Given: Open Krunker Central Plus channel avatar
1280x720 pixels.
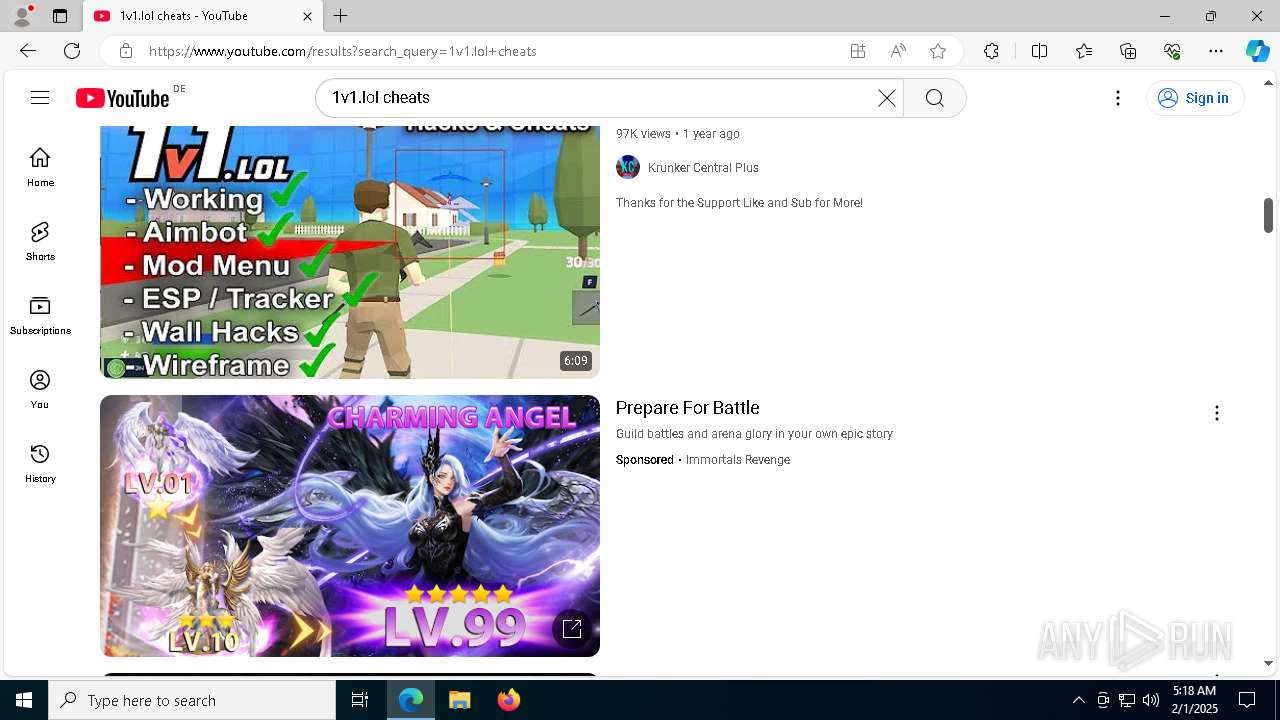Looking at the screenshot, I should coord(628,167).
